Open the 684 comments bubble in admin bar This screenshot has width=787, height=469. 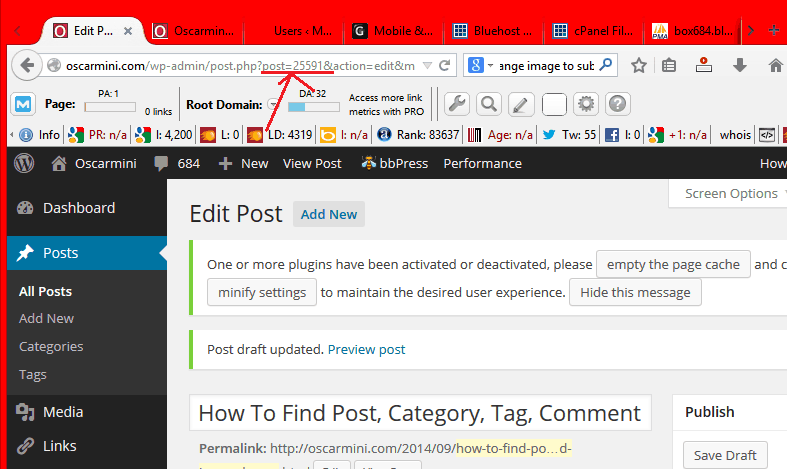point(177,163)
